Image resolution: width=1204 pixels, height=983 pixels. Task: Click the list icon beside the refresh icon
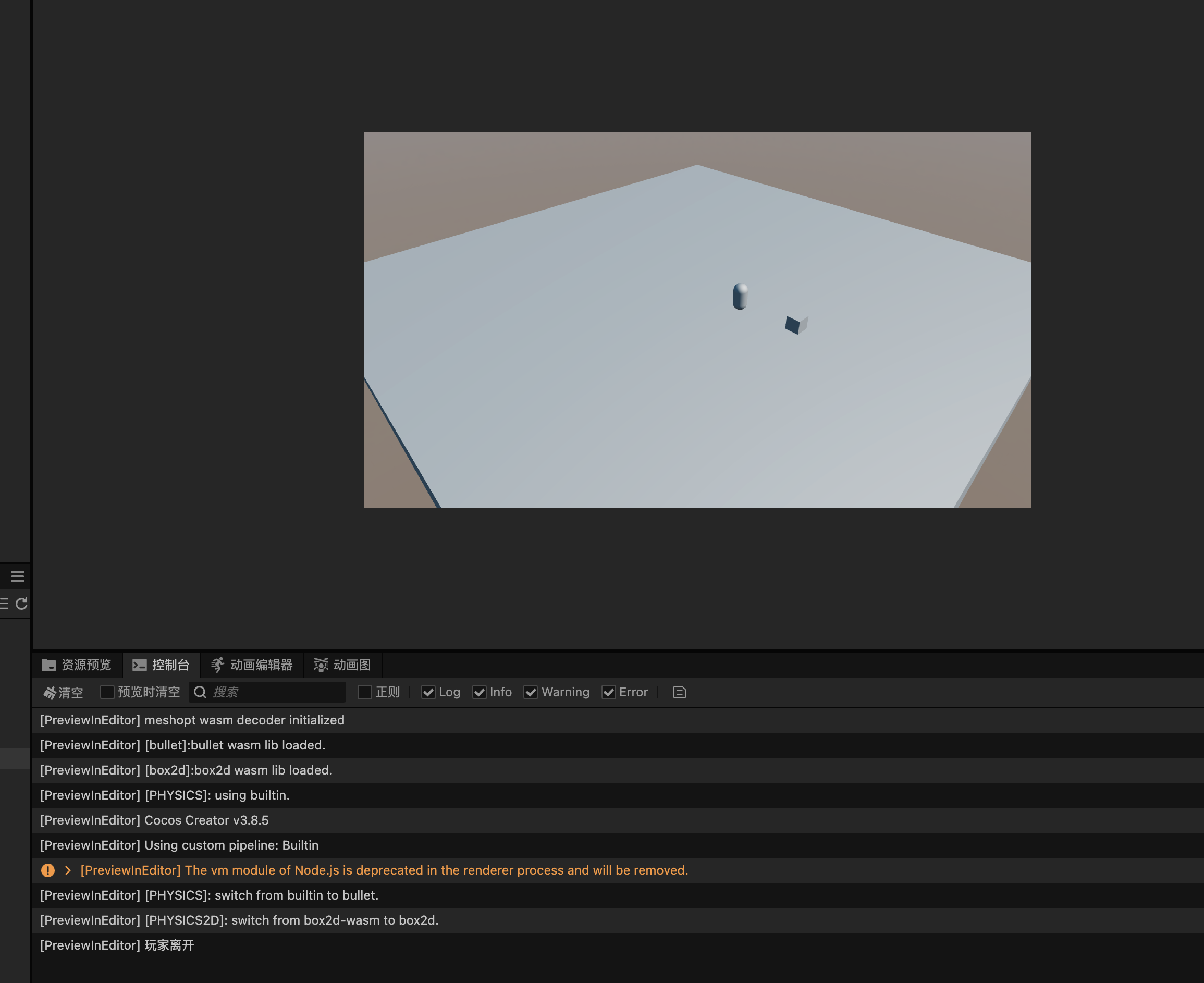click(4, 604)
